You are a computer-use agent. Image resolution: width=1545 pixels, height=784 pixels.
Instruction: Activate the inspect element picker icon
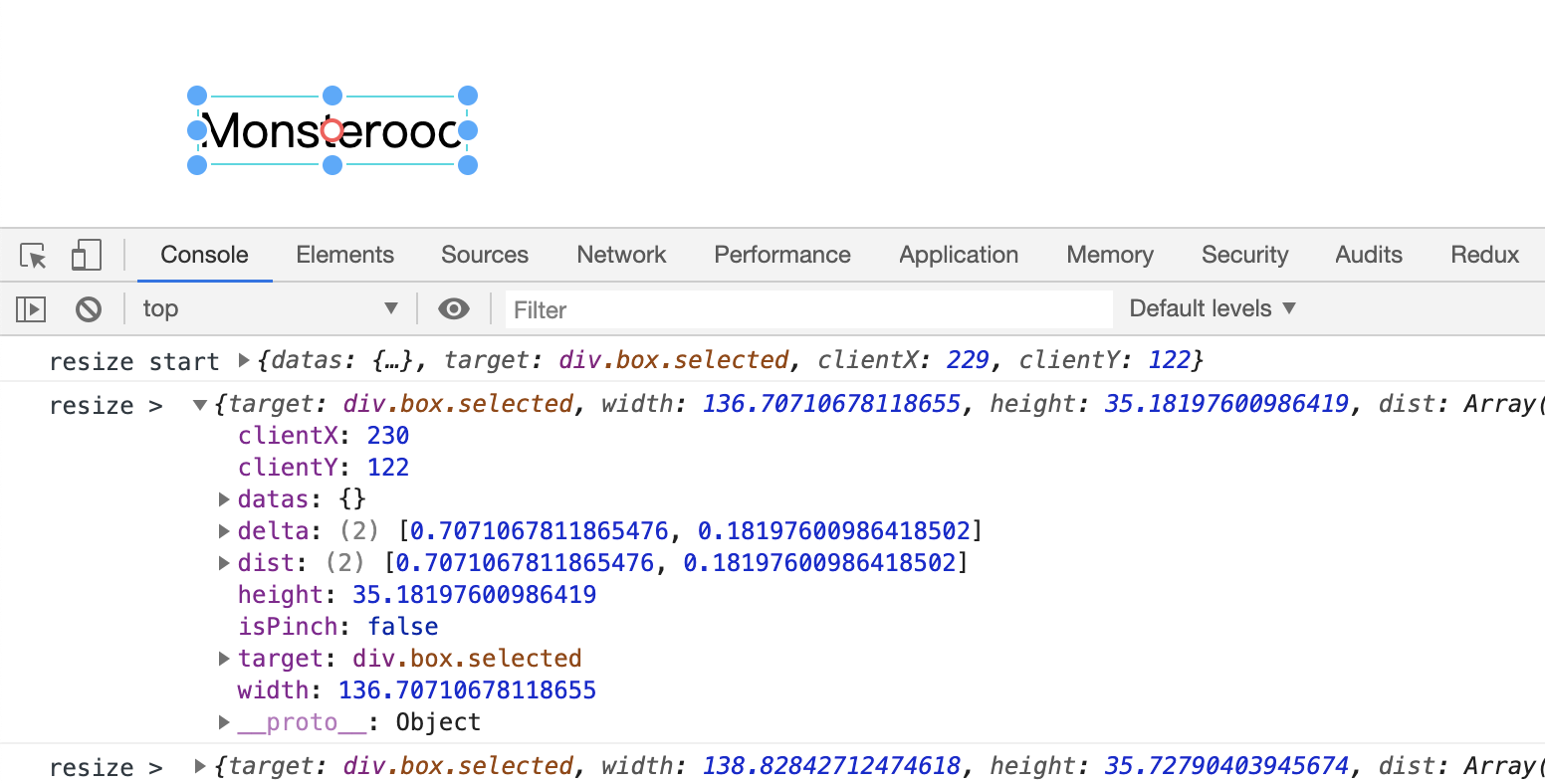pyautogui.click(x=34, y=256)
